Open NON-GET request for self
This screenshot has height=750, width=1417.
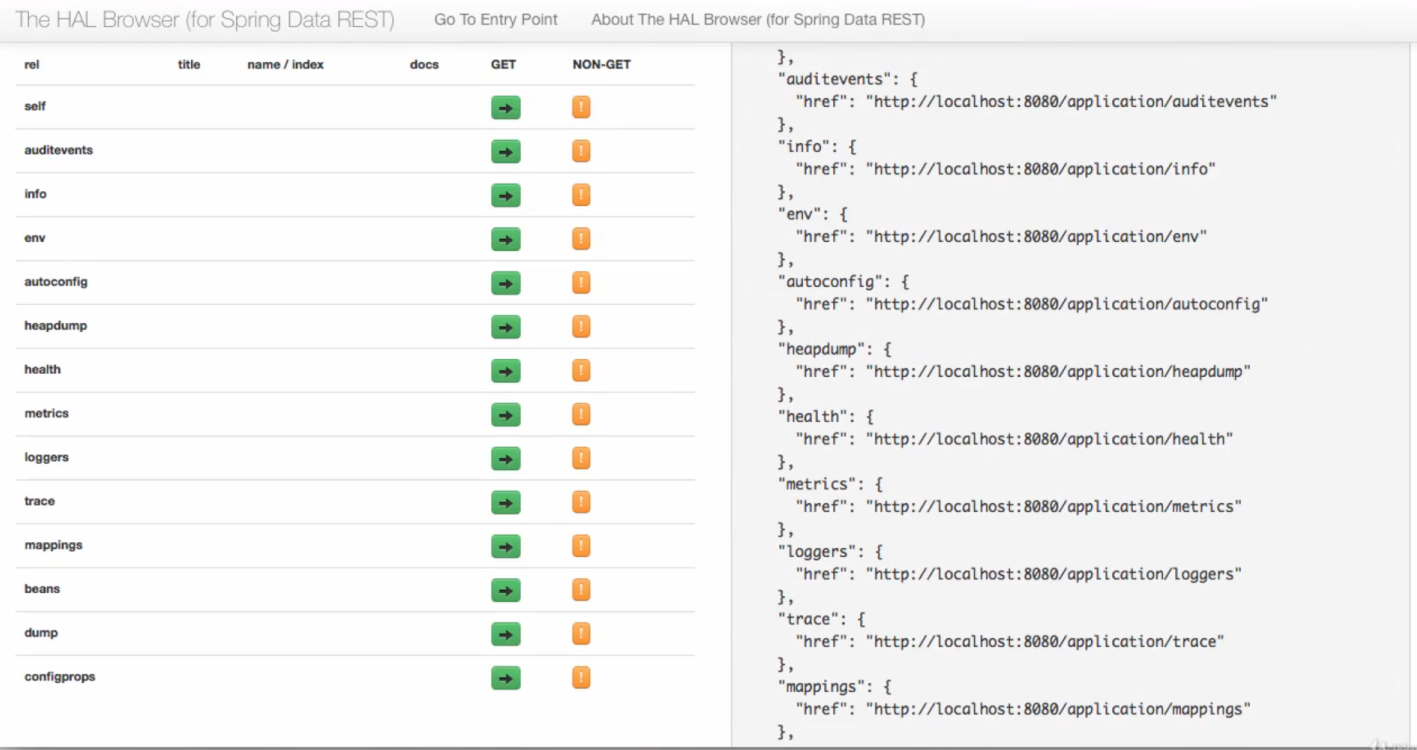[581, 107]
